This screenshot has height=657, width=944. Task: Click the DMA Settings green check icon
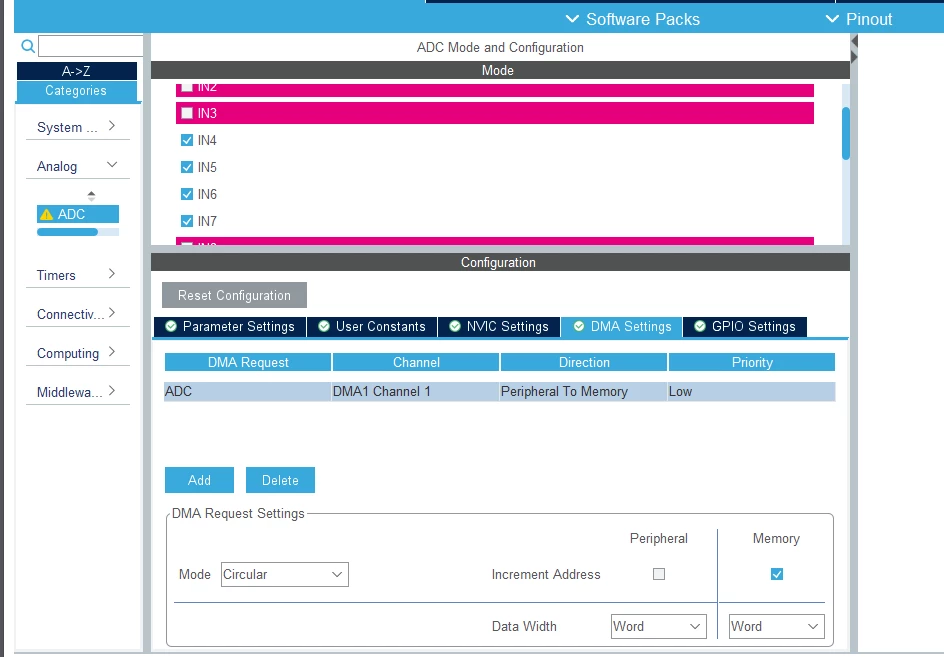tap(579, 326)
